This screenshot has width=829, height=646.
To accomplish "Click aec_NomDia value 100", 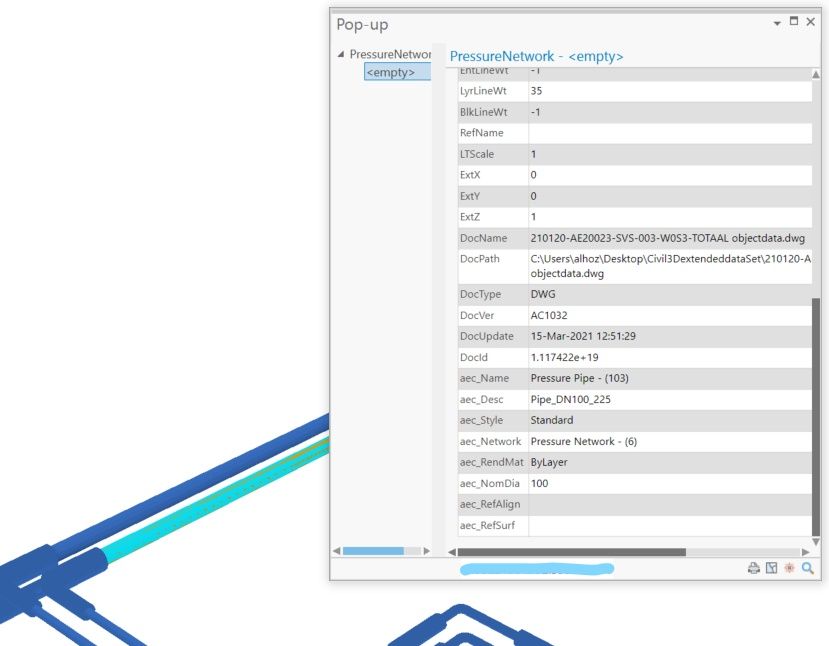I will (x=539, y=483).
